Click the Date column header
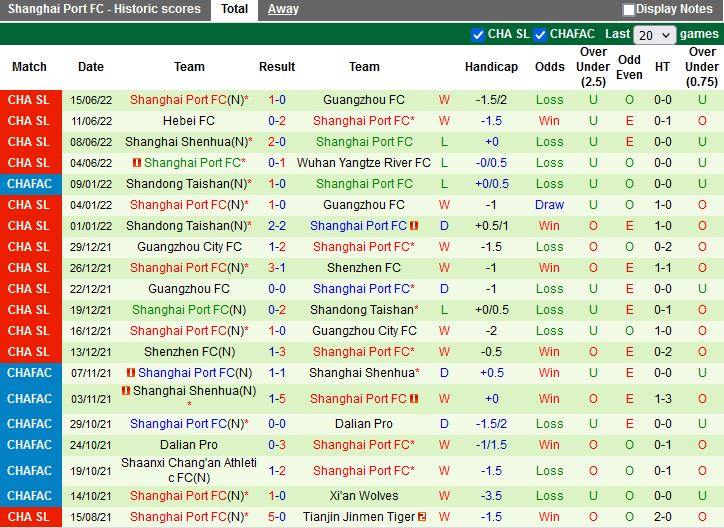 pyautogui.click(x=91, y=67)
